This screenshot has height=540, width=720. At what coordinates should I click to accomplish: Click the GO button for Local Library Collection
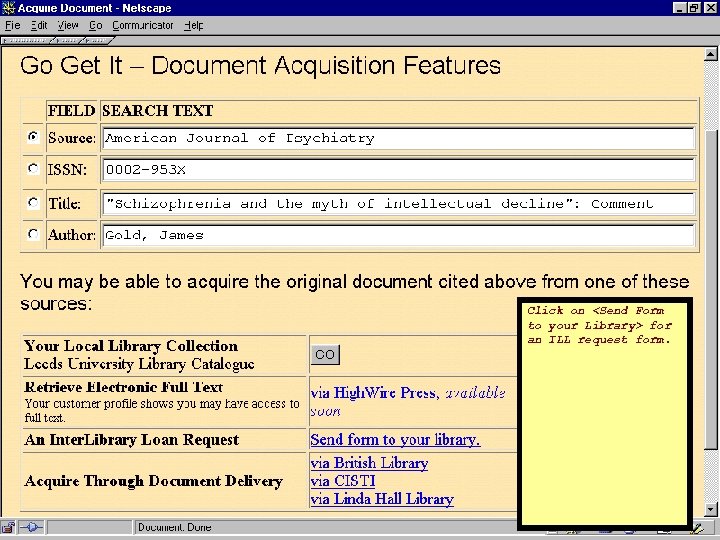[325, 354]
